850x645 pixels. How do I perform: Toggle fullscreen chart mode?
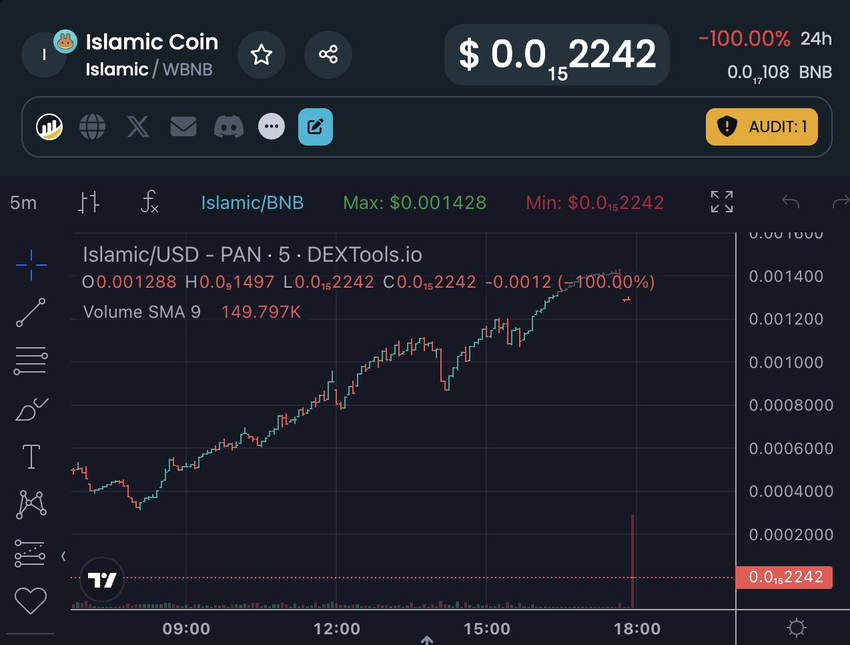pos(722,202)
